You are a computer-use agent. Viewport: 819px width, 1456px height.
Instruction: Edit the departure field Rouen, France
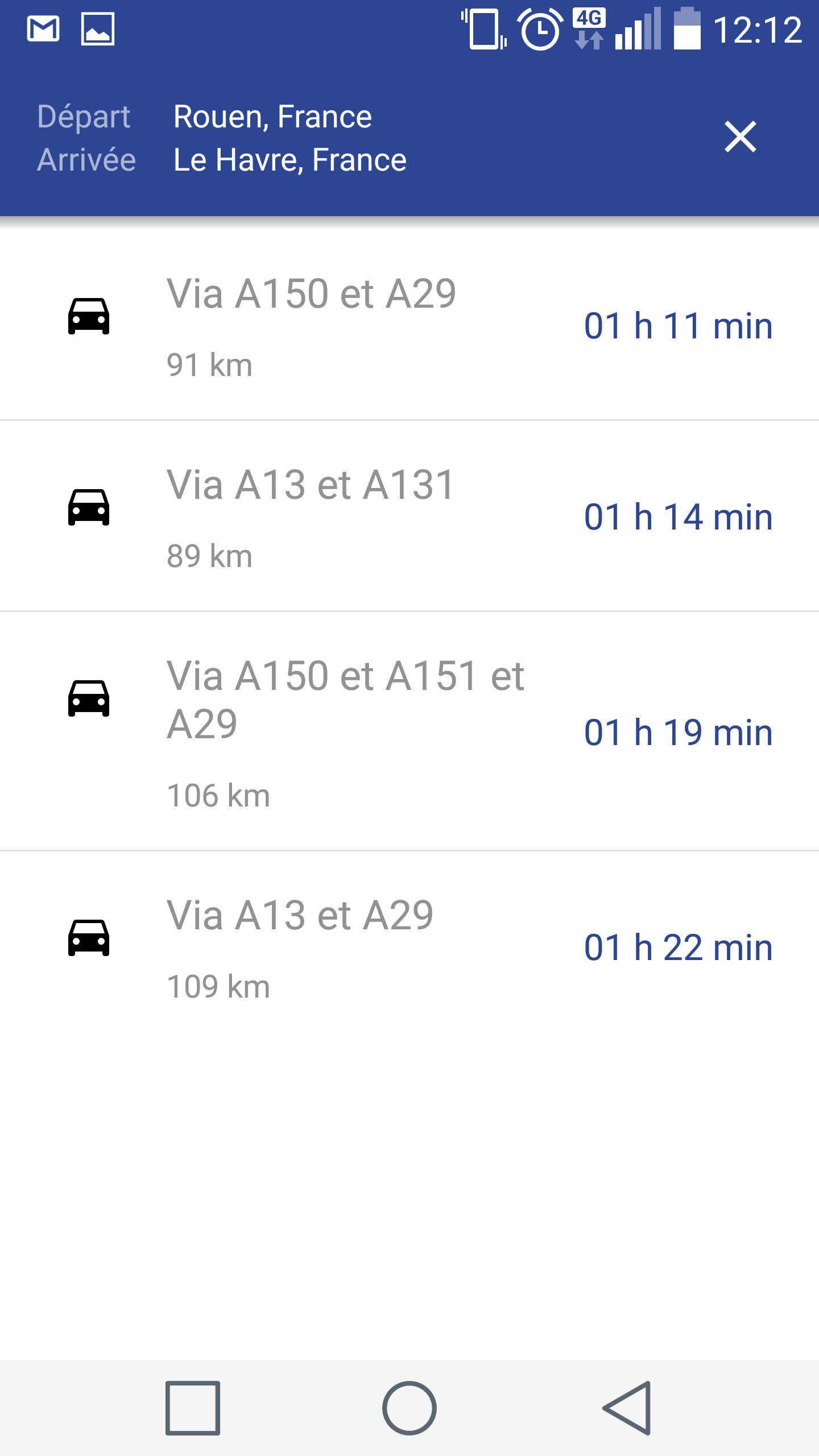coord(272,117)
